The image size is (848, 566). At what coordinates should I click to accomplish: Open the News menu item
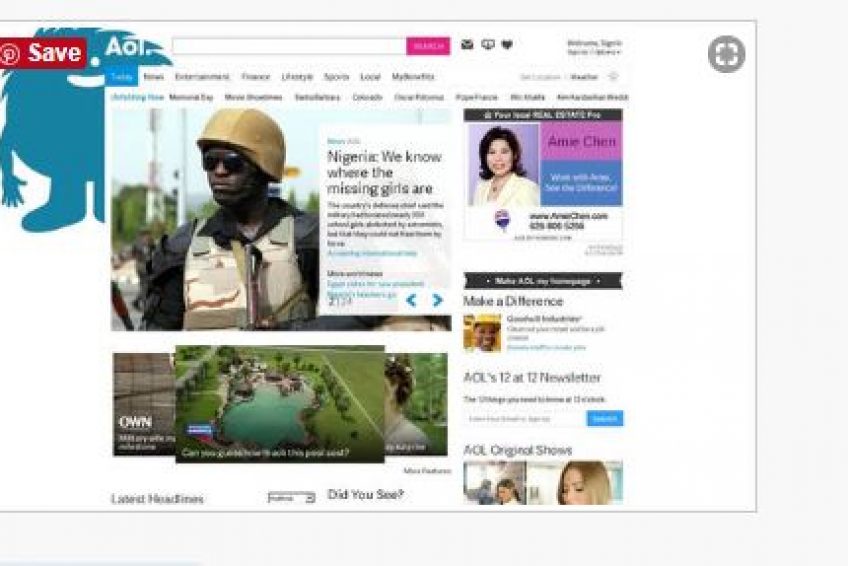pos(153,76)
